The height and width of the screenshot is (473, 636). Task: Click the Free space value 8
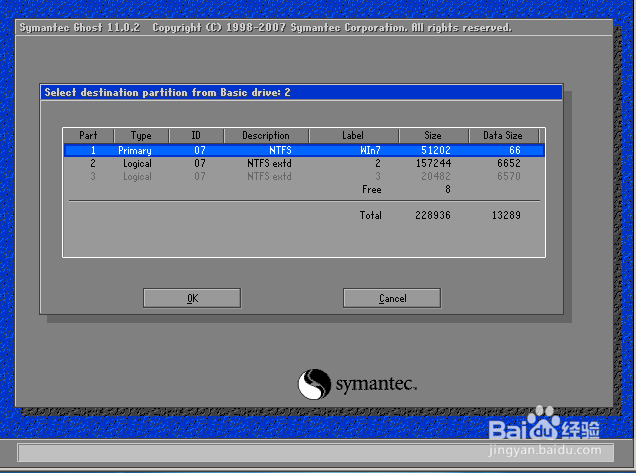[448, 189]
